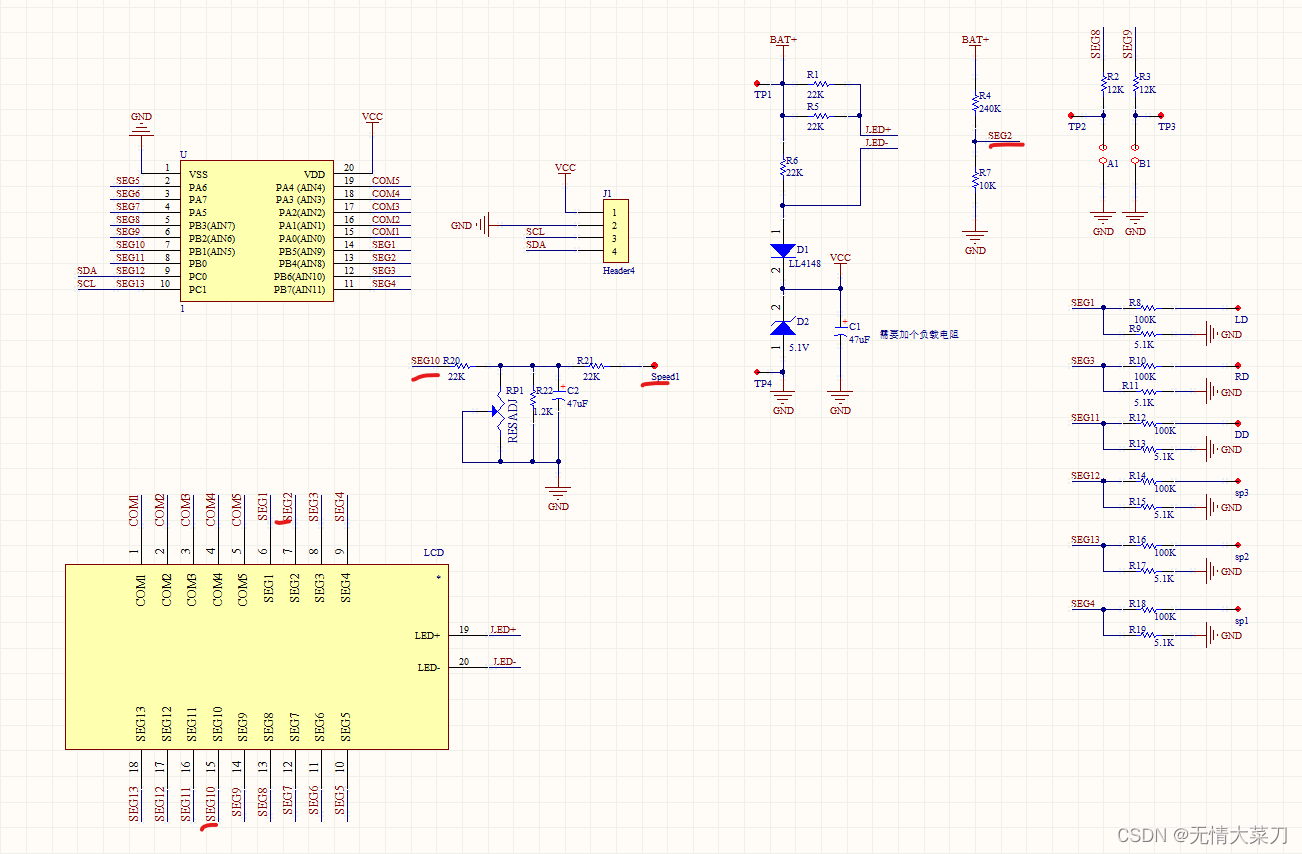The height and width of the screenshot is (854, 1302).
Task: Click the BAT+ label above R1
Action: coord(783,40)
